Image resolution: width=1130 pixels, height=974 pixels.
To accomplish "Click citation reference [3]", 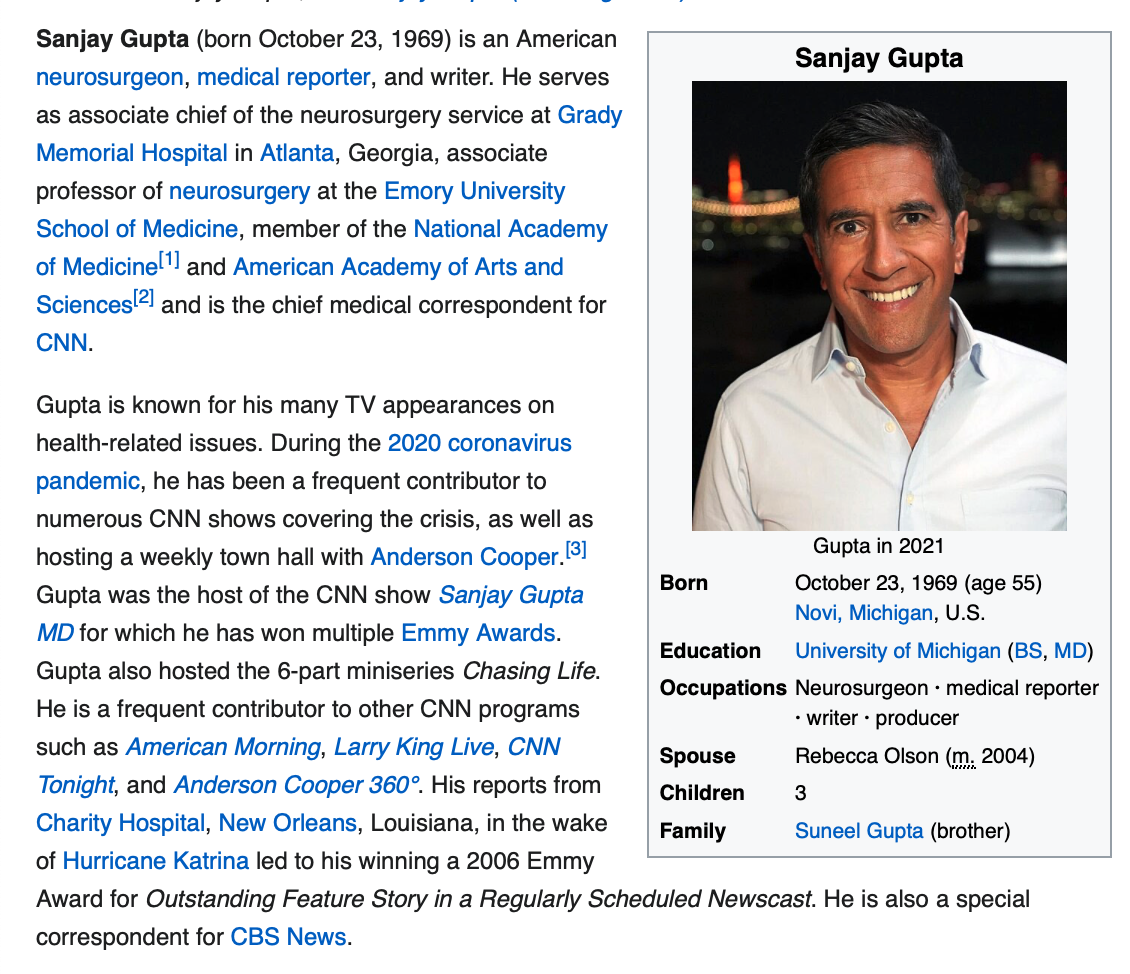I will coord(576,550).
